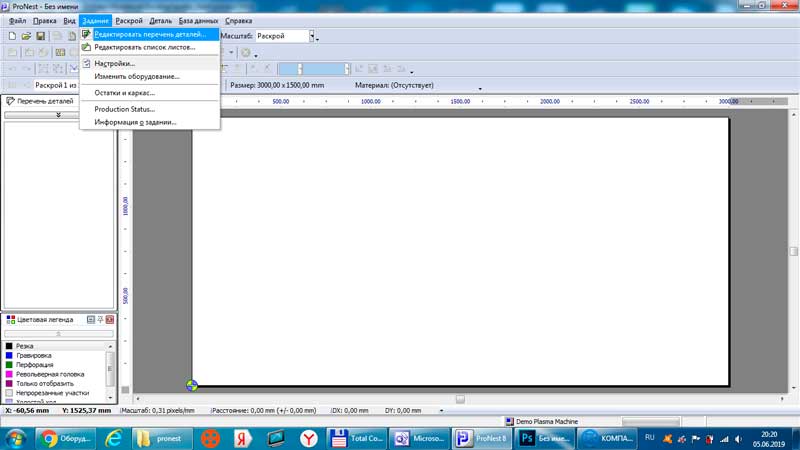This screenshot has height=450, width=800.
Task: Click the Цветовая легенда colored squares icon
Action: [10, 319]
